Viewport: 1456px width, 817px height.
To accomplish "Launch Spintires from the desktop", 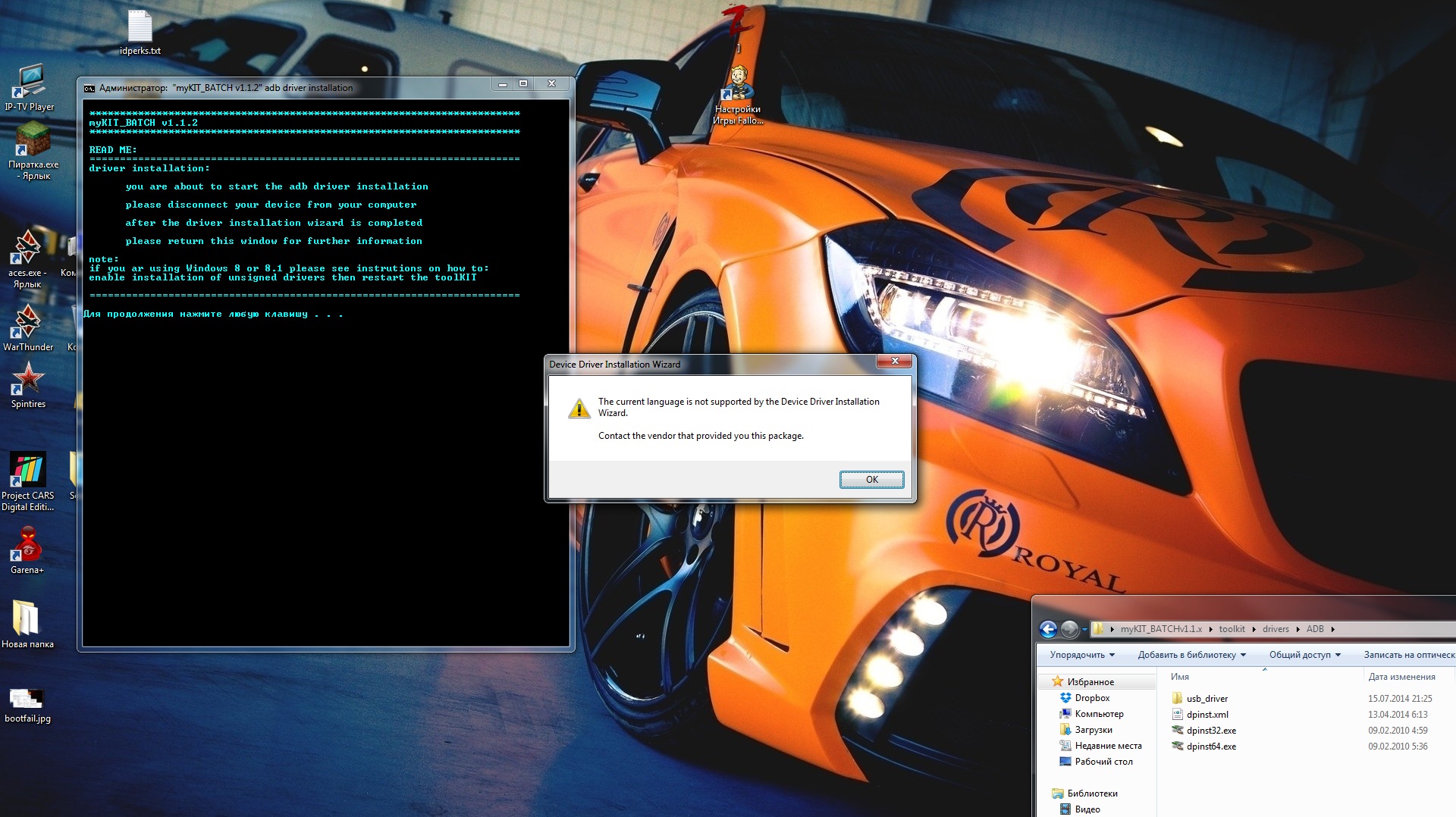I will point(28,381).
